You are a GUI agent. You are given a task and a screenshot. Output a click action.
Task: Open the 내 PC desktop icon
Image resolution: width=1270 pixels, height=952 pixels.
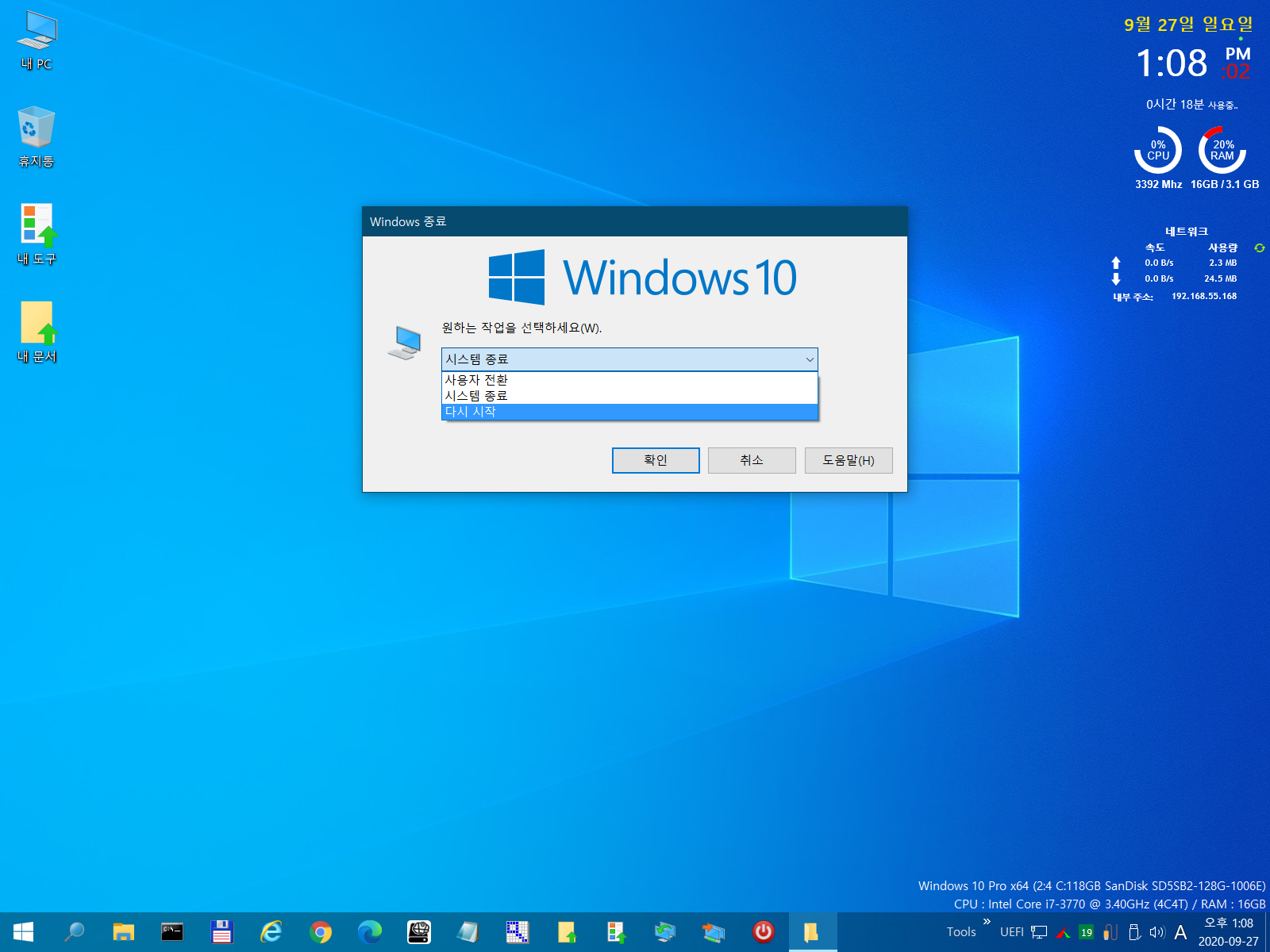click(37, 40)
